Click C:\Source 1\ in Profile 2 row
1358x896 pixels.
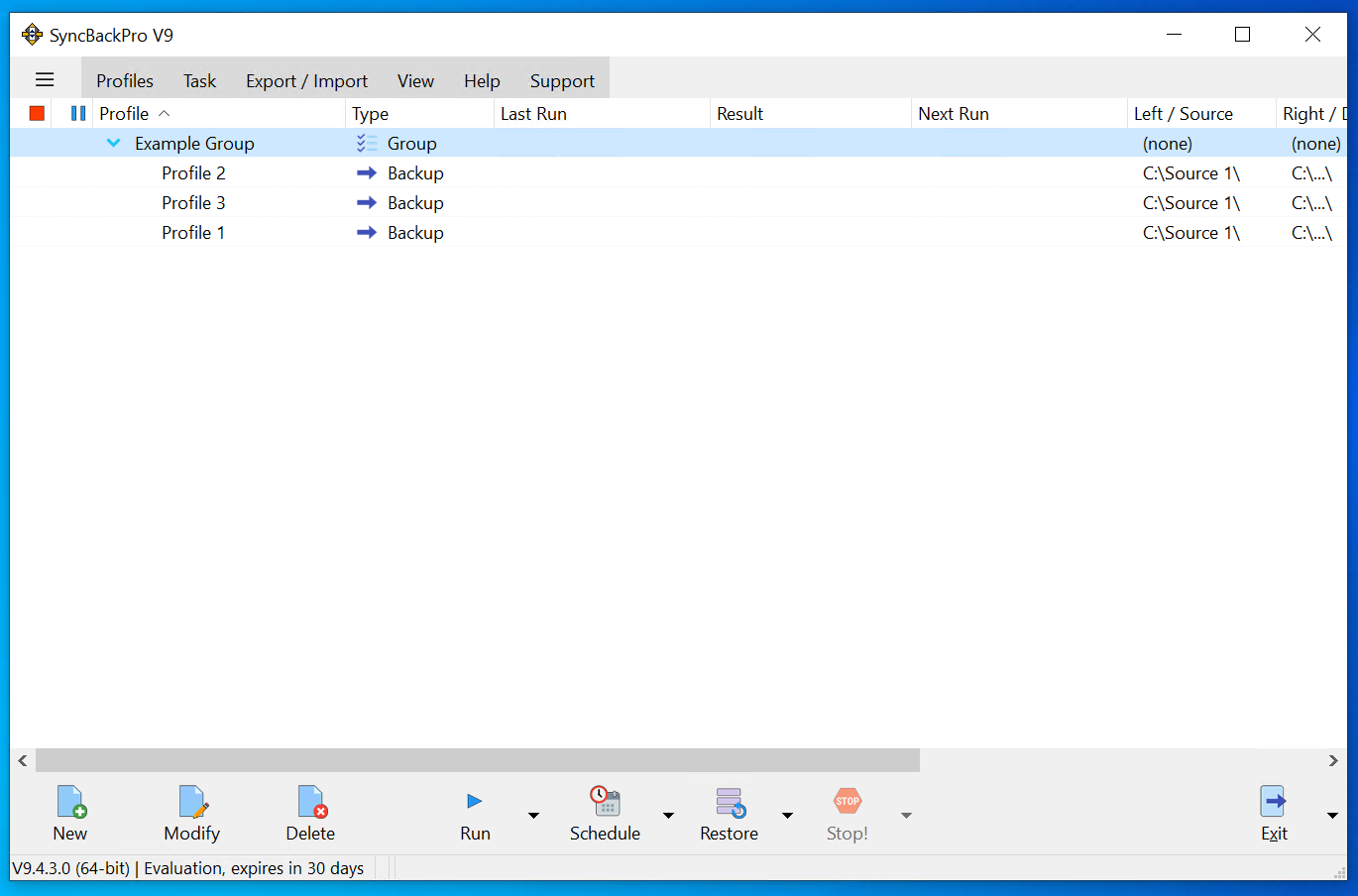(x=1191, y=173)
